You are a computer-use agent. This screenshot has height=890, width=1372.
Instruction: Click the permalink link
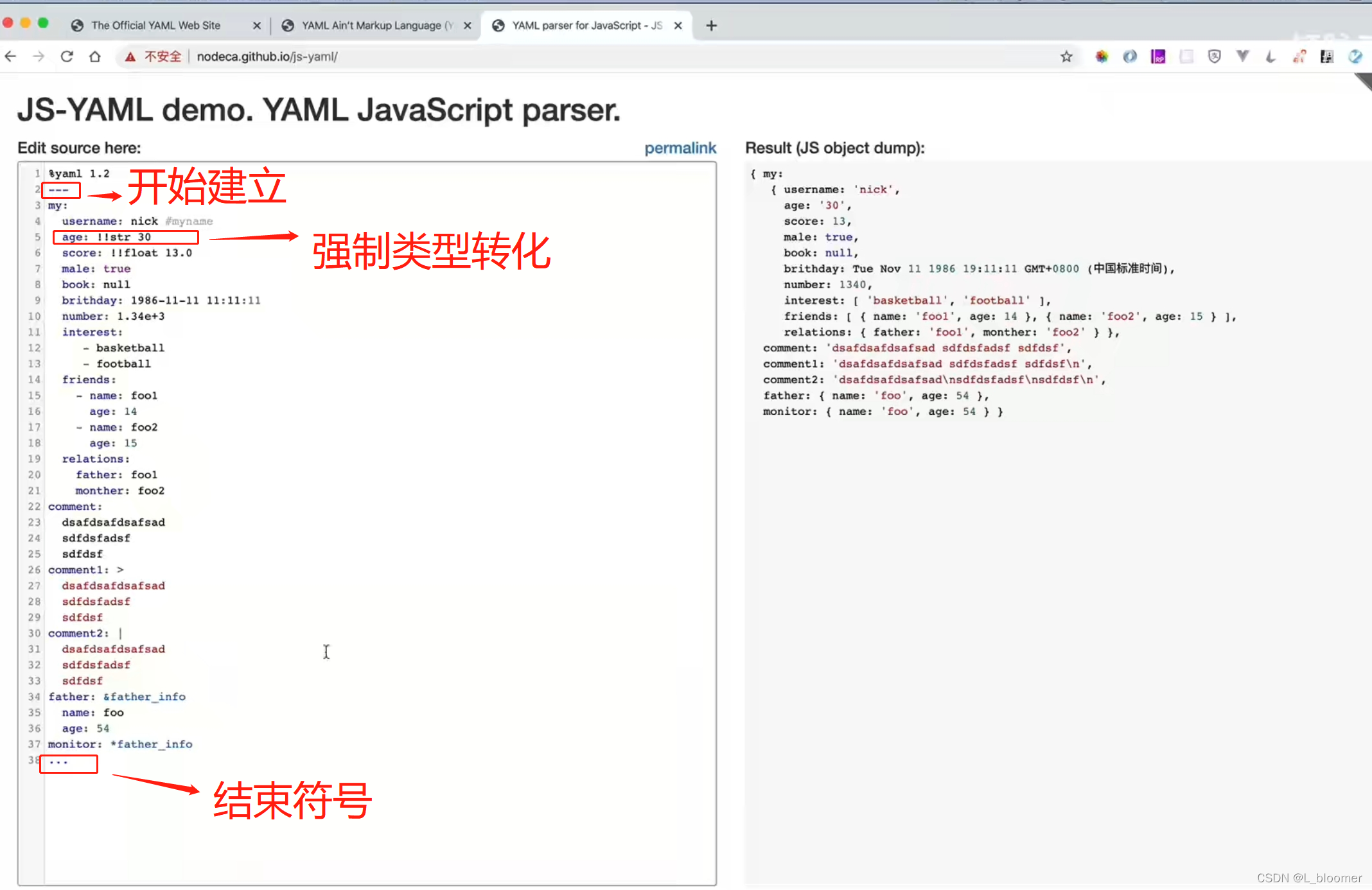tap(680, 148)
